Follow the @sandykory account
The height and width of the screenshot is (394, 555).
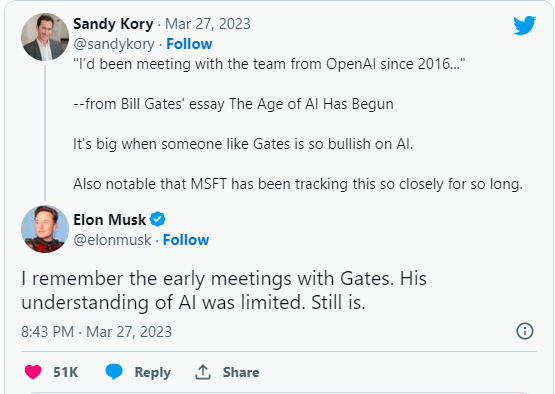coord(189,44)
